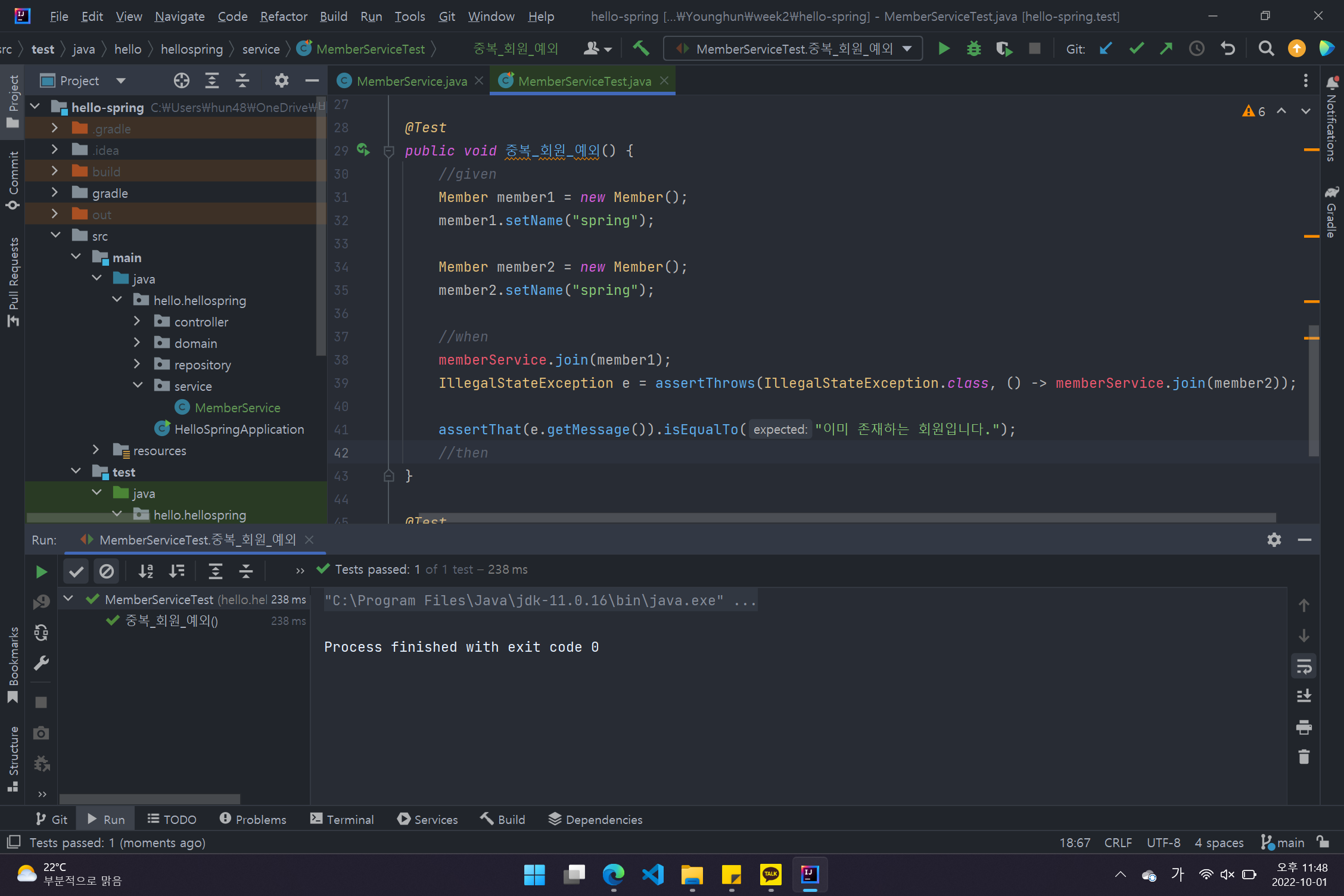This screenshot has height=896, width=1344.
Task: Click the main Git branch widget
Action: [x=1283, y=842]
